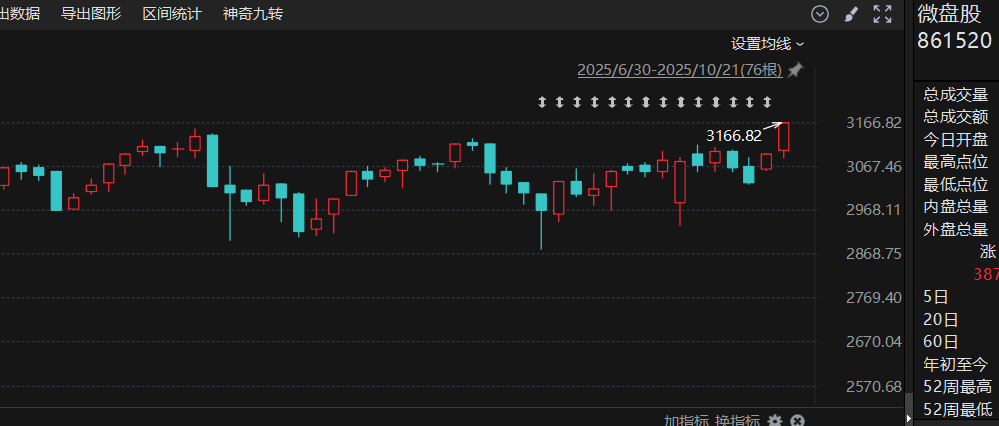The width and height of the screenshot is (999, 426).
Task: Open the 神奇九转 menu item
Action: [x=253, y=14]
